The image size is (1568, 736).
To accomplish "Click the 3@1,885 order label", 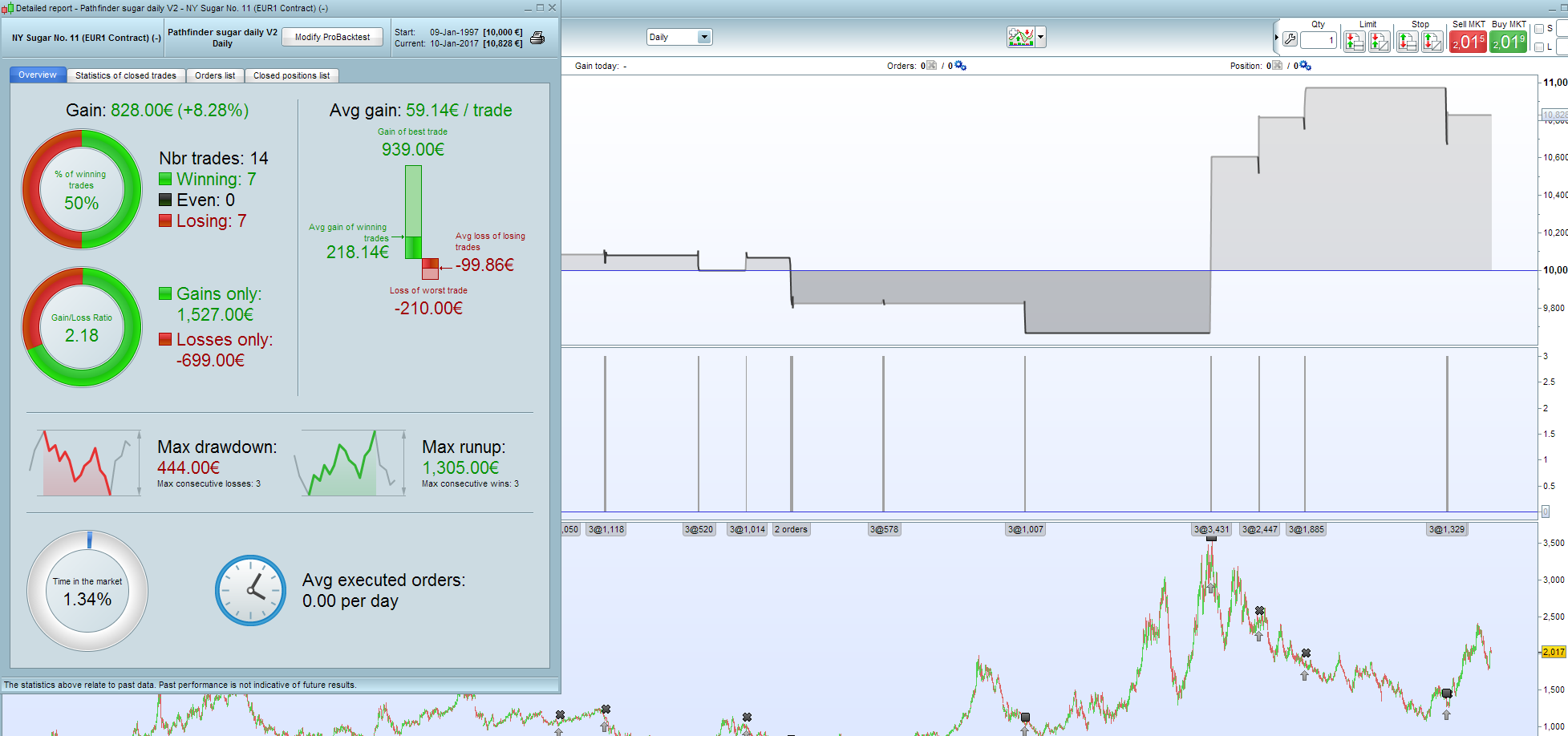I will pos(1307,529).
